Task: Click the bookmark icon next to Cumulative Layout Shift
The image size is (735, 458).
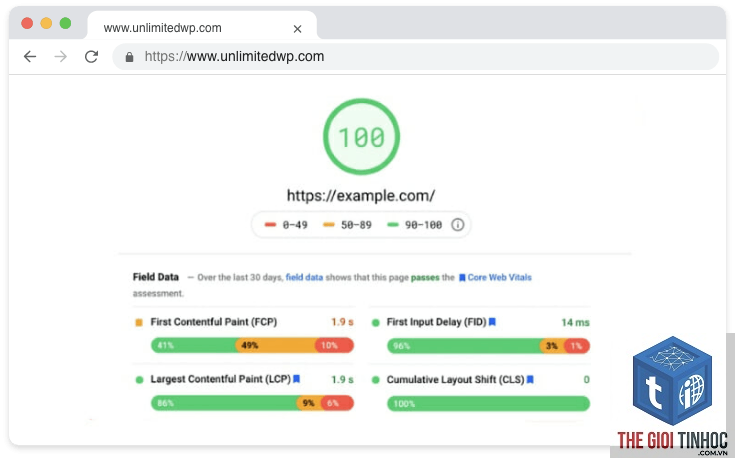Action: [530, 379]
